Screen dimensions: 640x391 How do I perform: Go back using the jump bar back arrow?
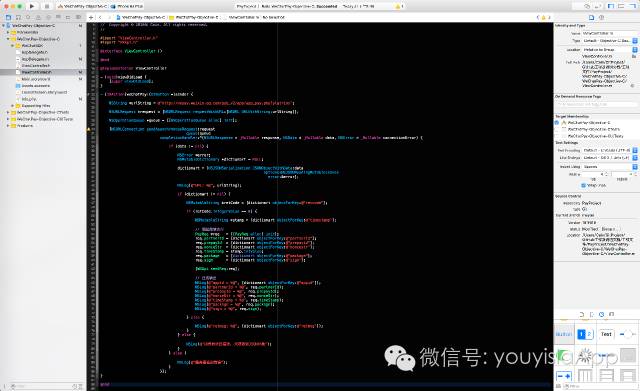point(100,17)
